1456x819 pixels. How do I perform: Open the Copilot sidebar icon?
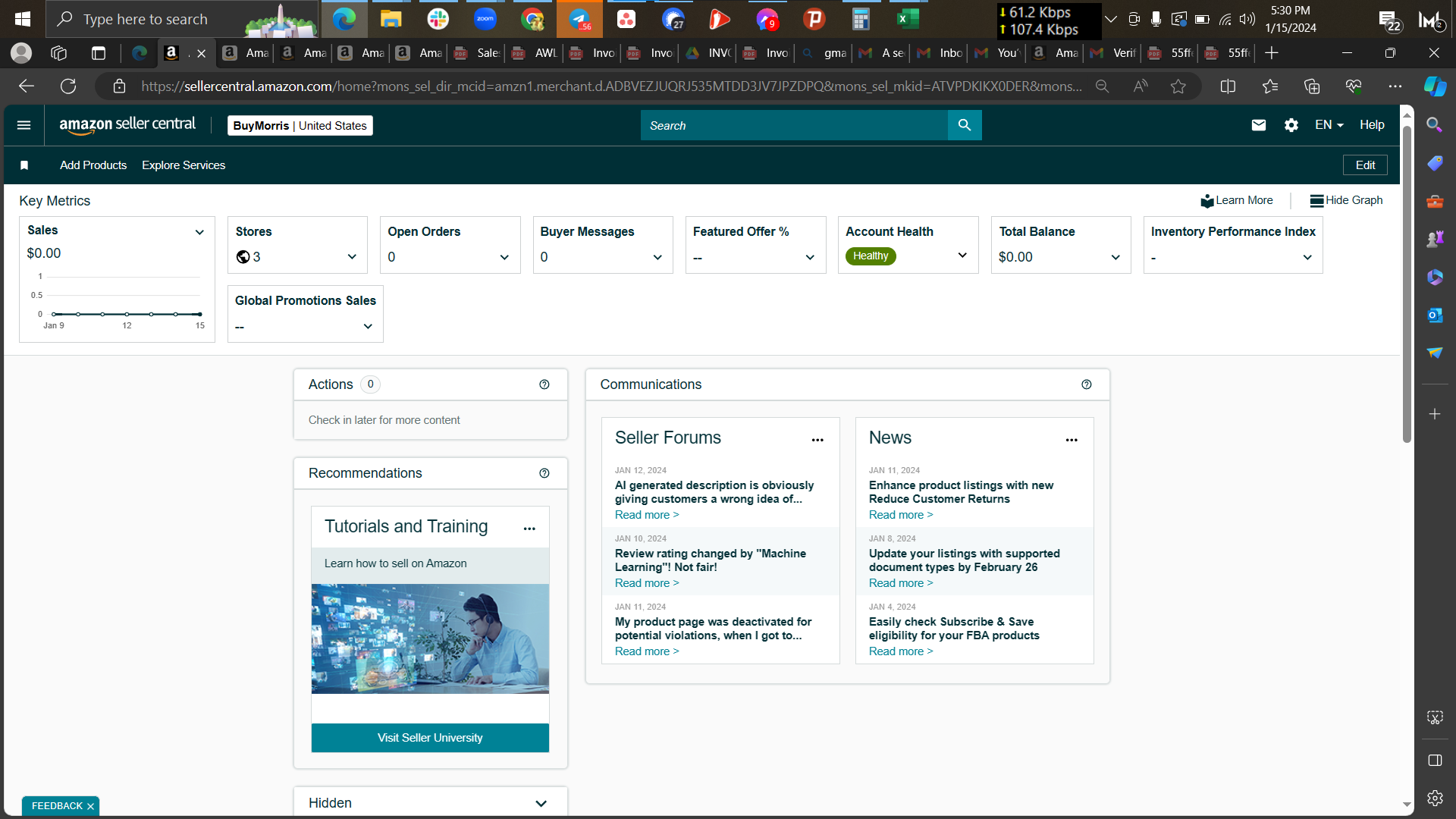1435,86
